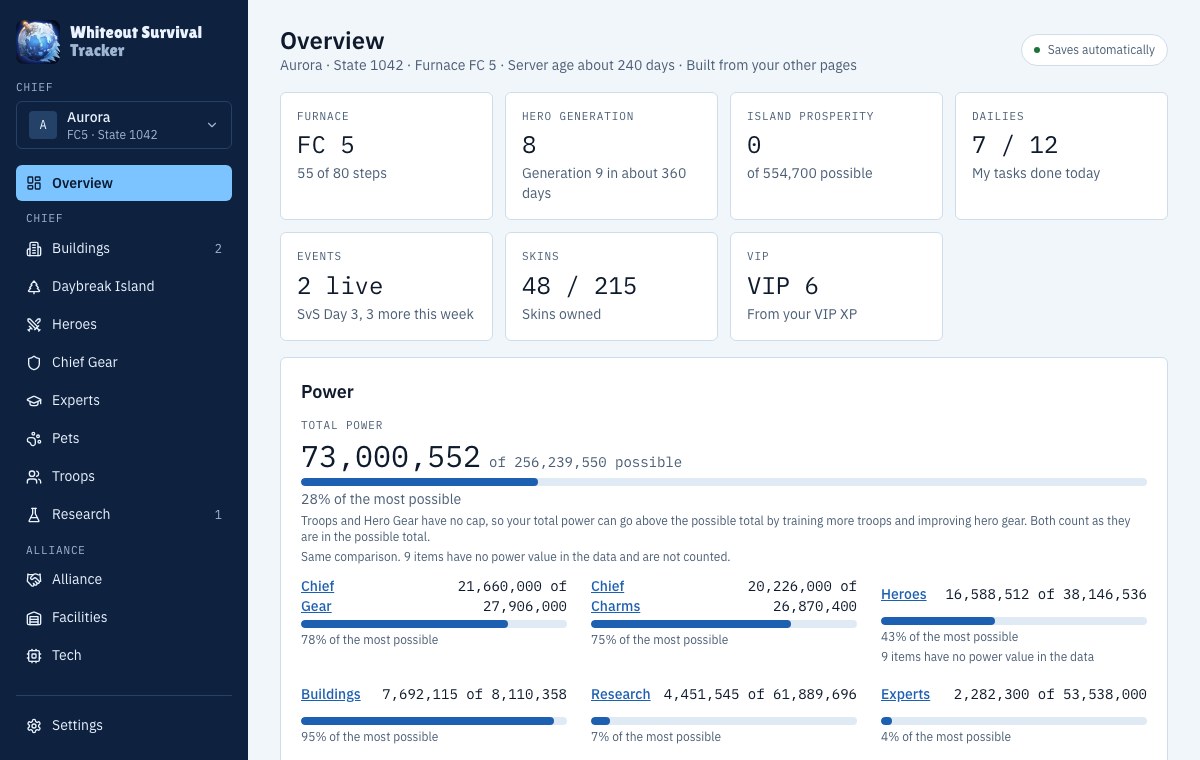Click the total power progress bar
The image size is (1200, 760).
[x=724, y=482]
